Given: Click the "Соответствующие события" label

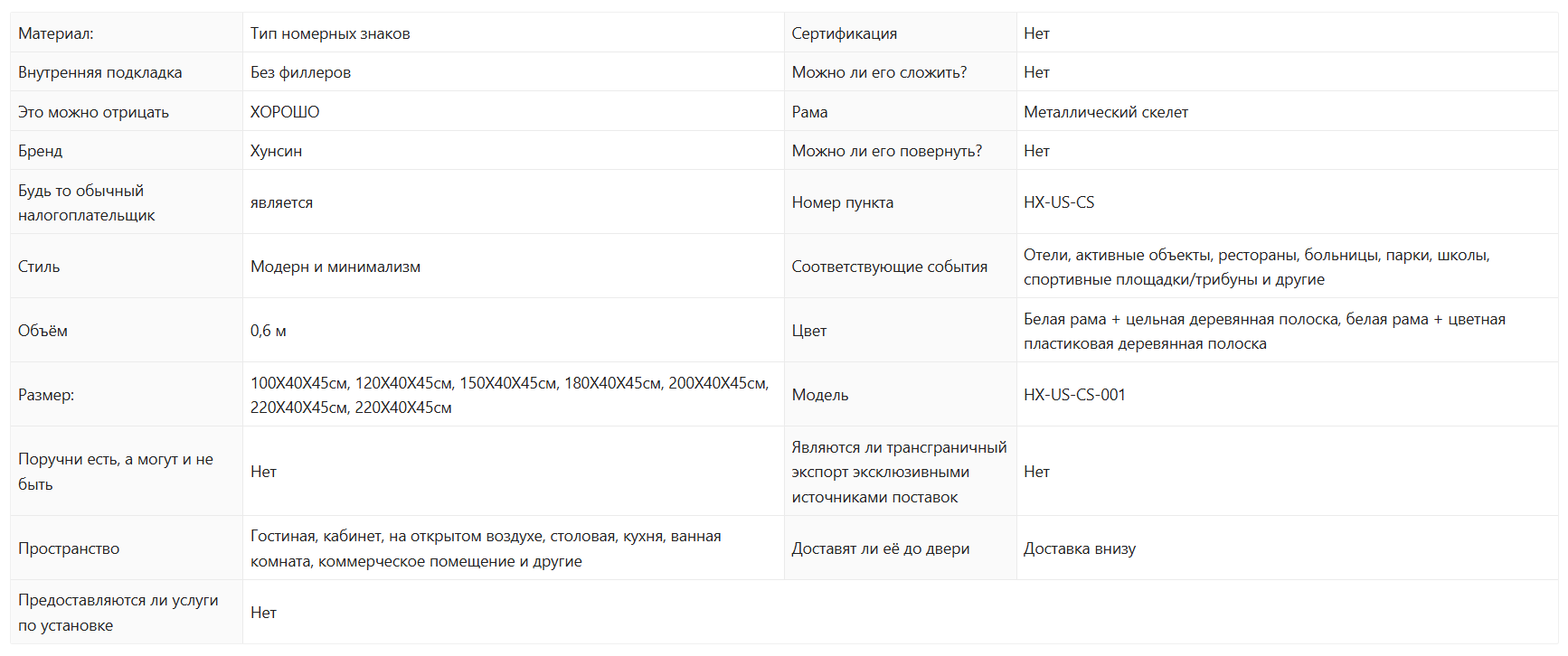Looking at the screenshot, I should coord(889,267).
